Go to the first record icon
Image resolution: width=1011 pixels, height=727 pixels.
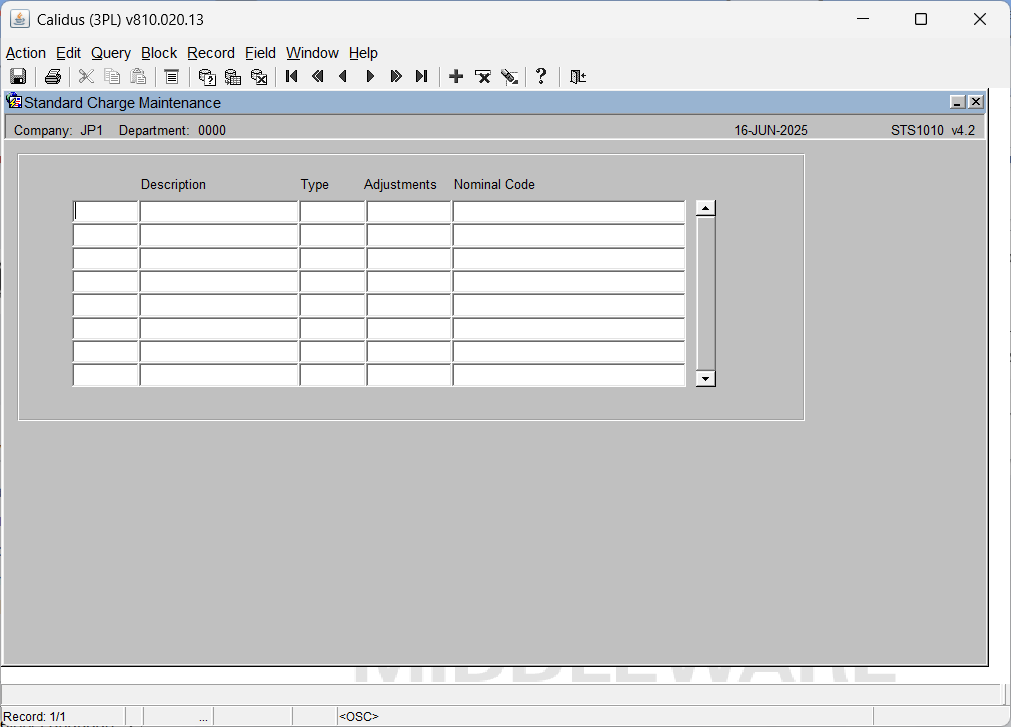pos(291,77)
